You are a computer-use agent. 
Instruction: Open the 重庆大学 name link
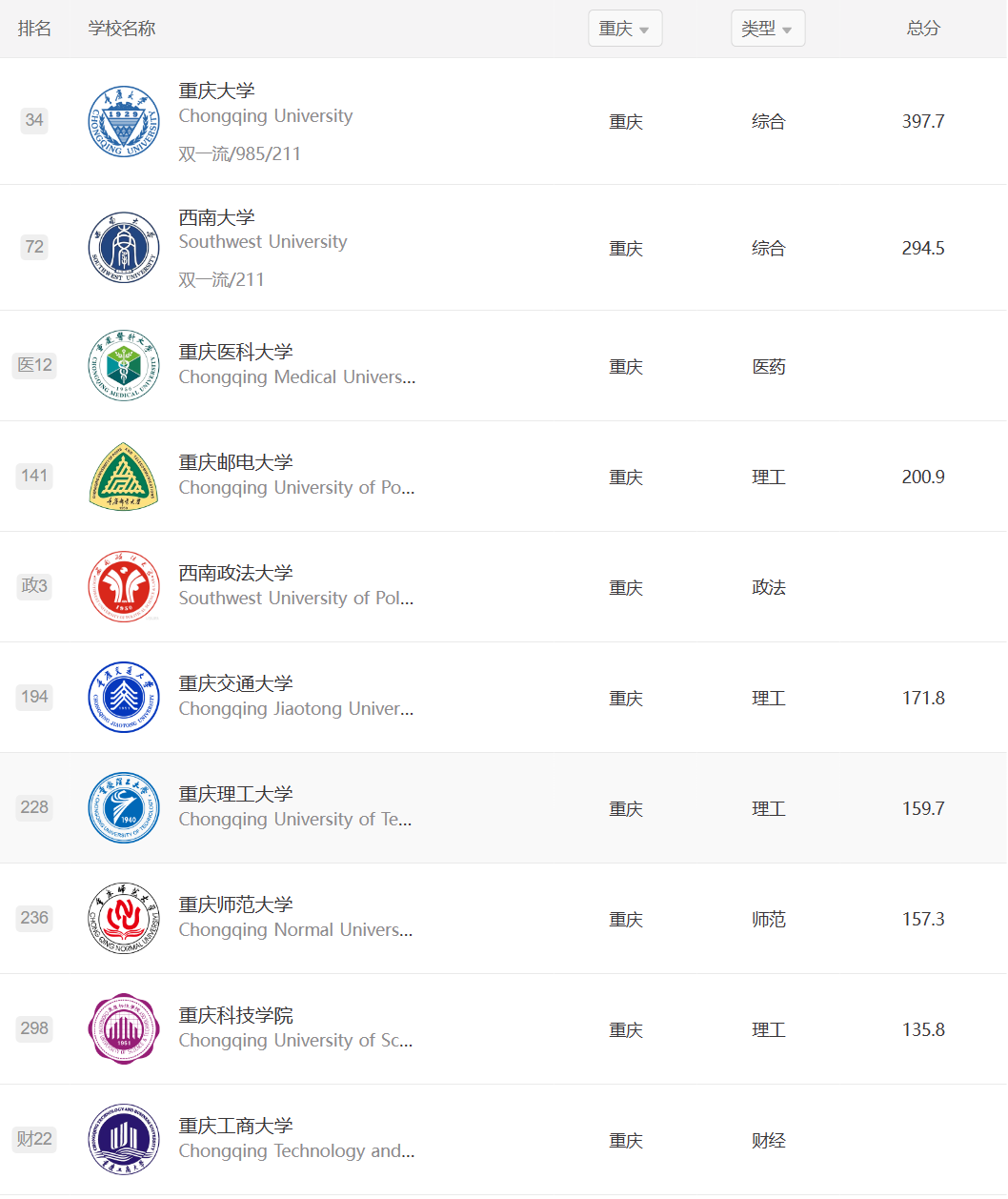click(217, 91)
